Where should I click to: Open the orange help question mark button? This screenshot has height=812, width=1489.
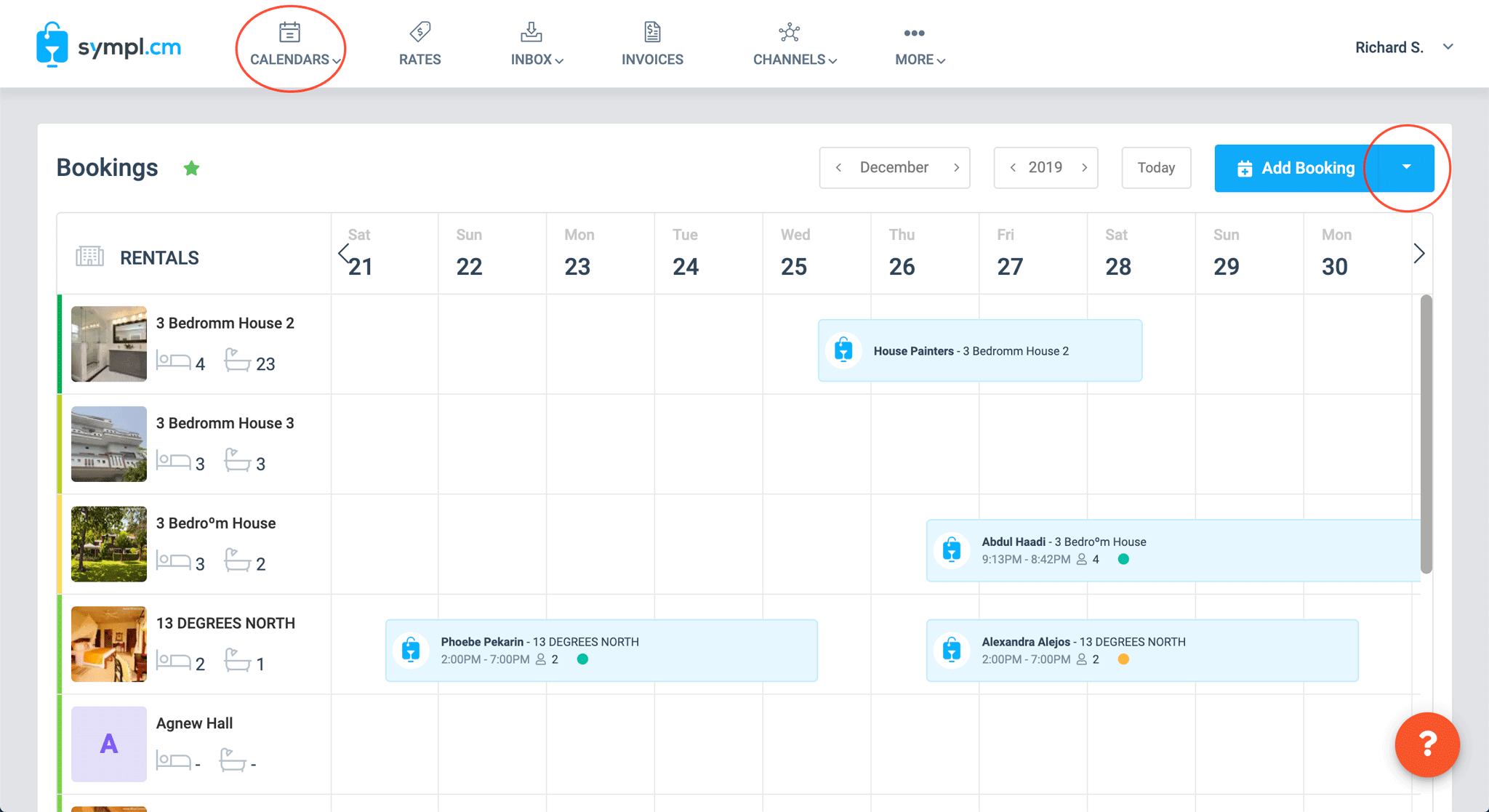1427,744
